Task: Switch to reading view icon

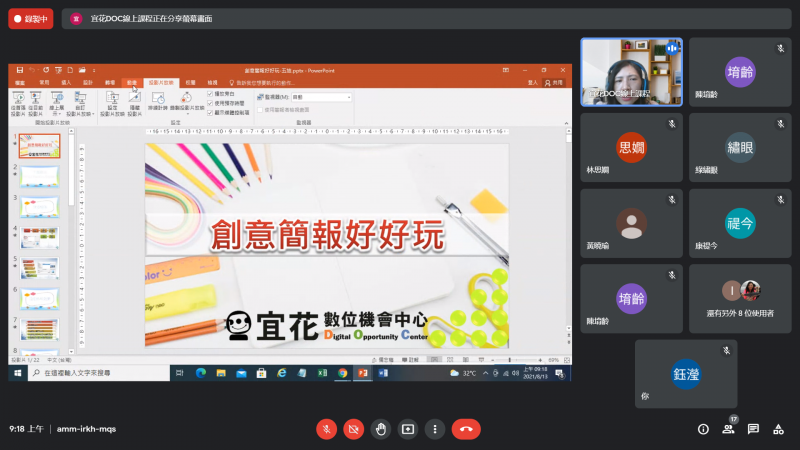Action: [x=466, y=360]
